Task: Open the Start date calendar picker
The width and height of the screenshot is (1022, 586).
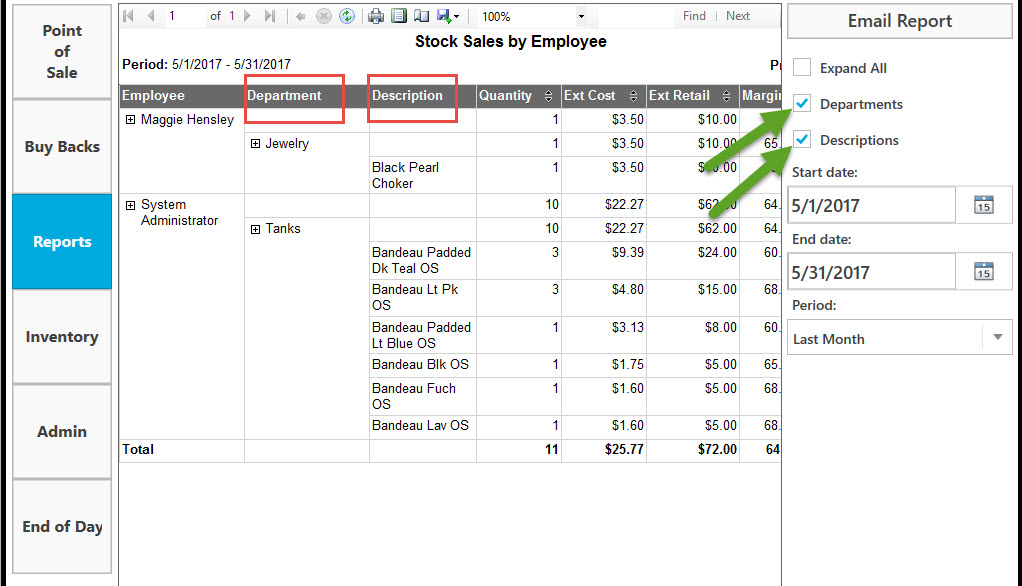Action: pos(984,205)
